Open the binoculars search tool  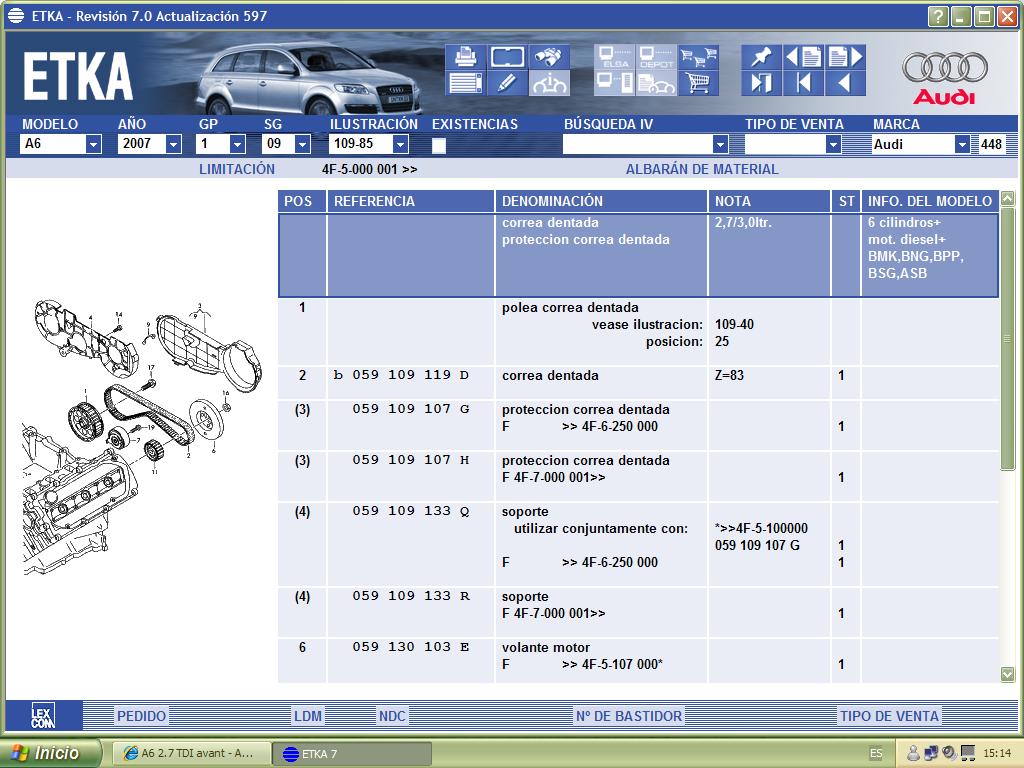pyautogui.click(x=549, y=57)
